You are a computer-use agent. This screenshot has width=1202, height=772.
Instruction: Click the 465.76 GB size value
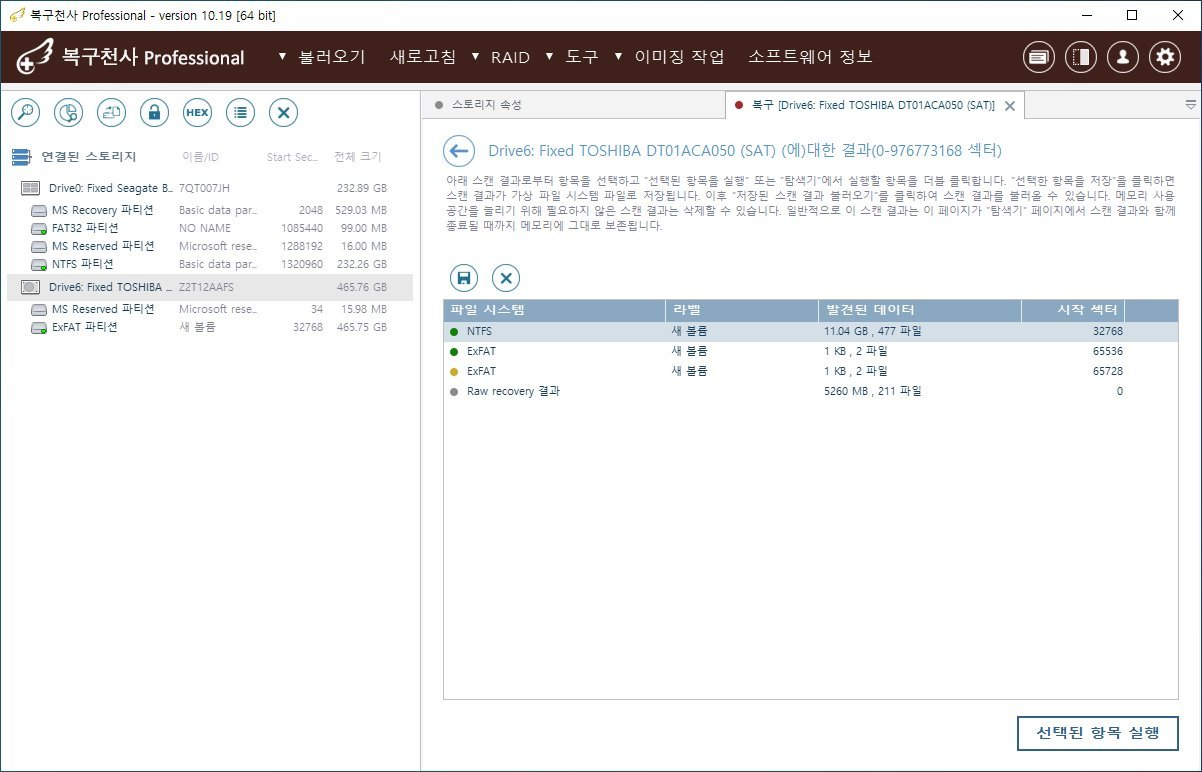360,287
